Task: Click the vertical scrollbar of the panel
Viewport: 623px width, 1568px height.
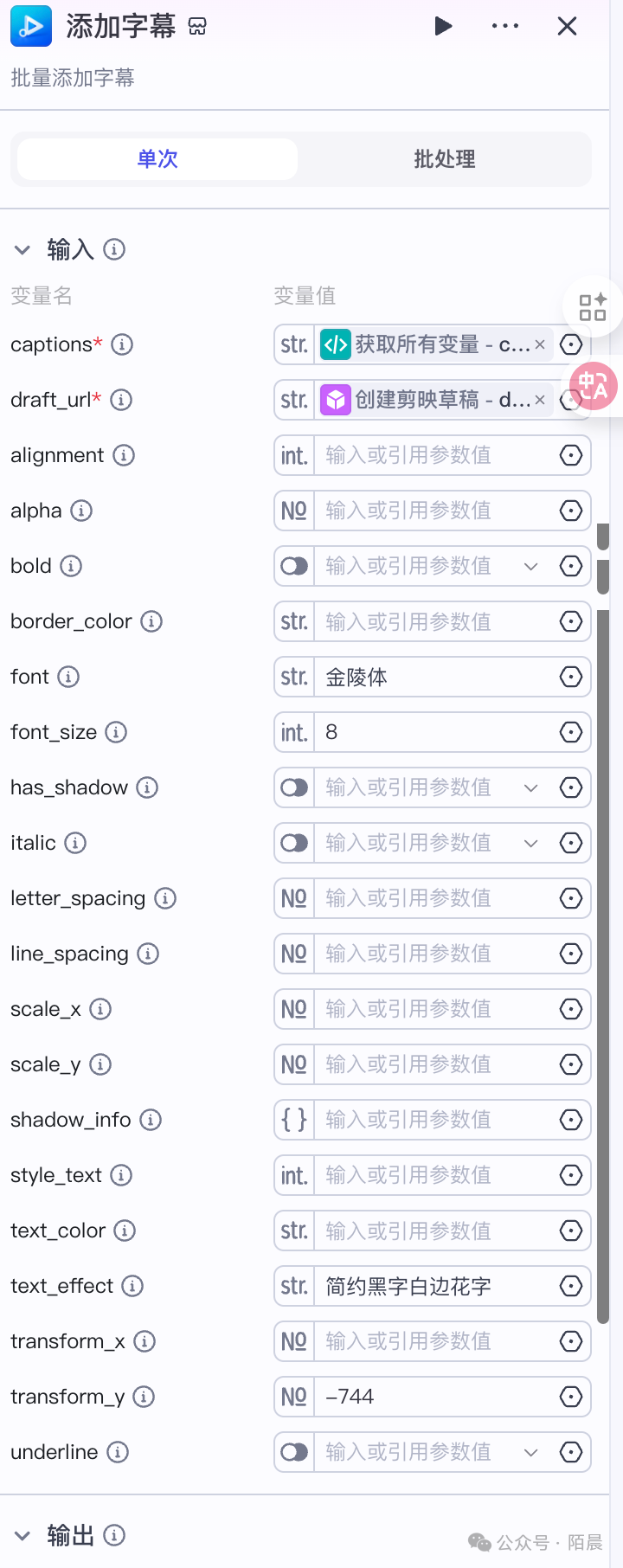Action: pyautogui.click(x=603, y=952)
